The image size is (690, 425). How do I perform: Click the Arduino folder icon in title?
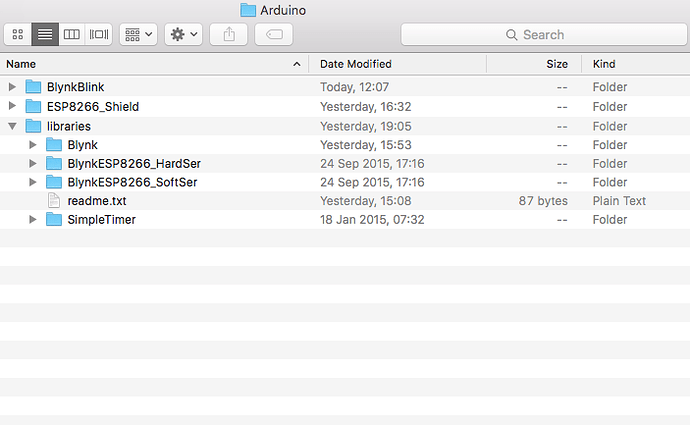click(248, 10)
